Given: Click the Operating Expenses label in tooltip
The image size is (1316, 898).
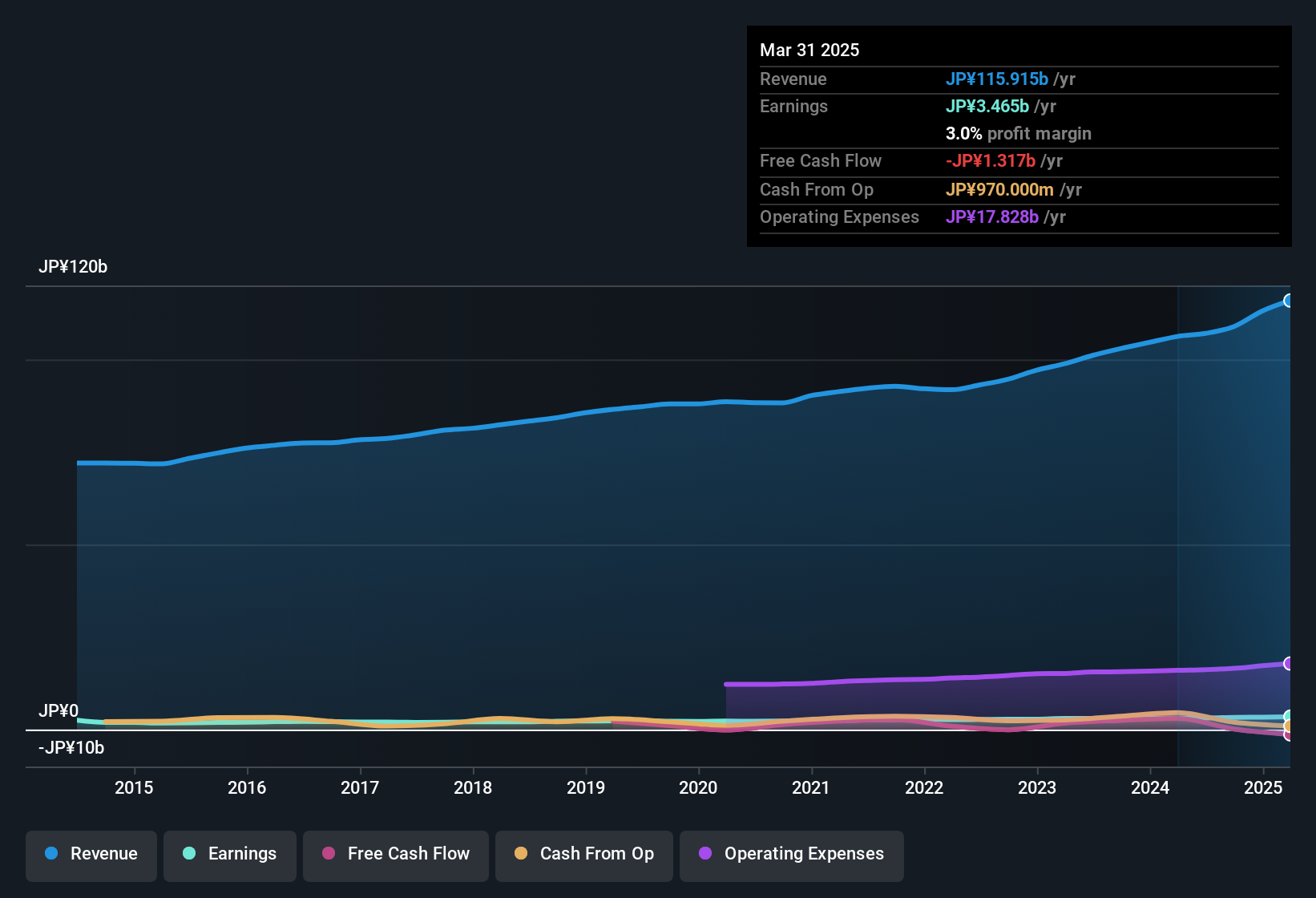Looking at the screenshot, I should [x=839, y=216].
